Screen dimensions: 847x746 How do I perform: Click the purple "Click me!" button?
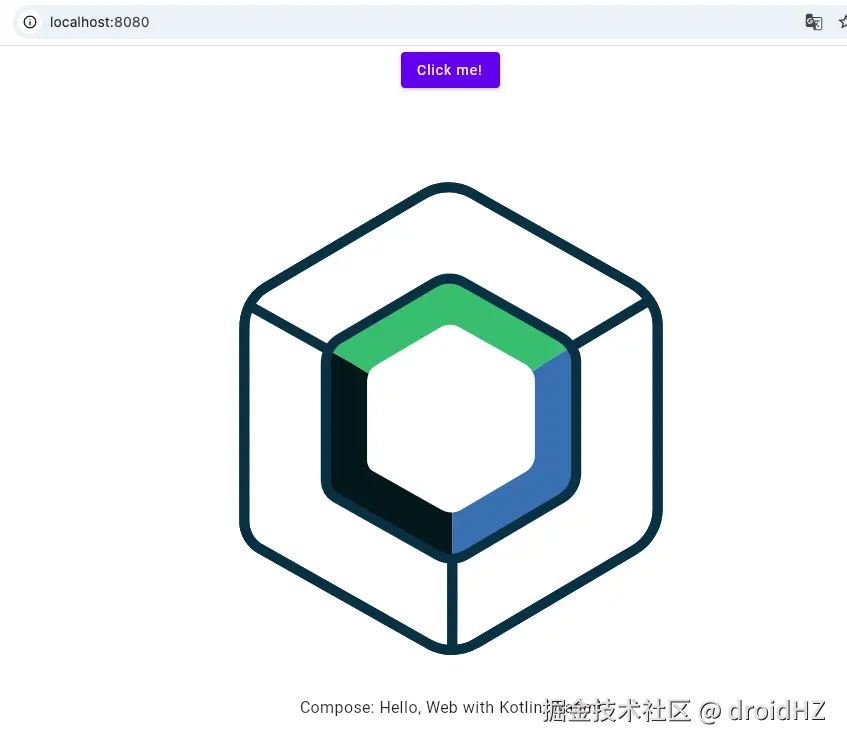click(450, 70)
